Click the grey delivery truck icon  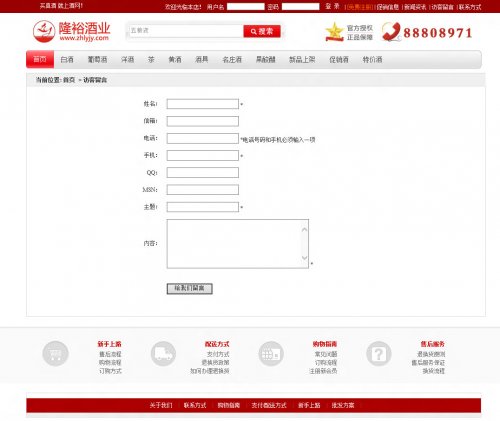163,353
